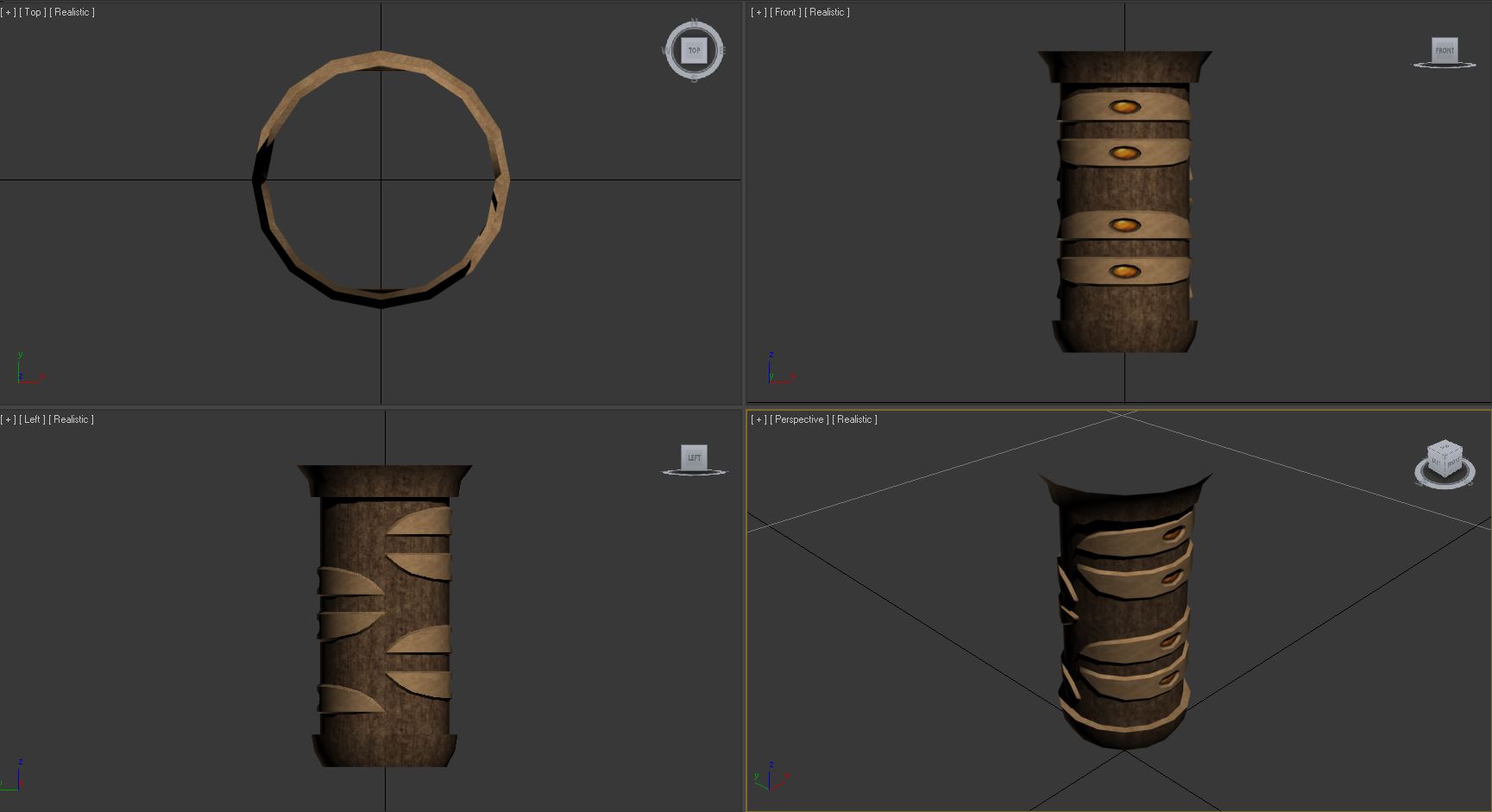Open the [Top] point-of-view viewport menu
Viewport: 1492px width, 812px height.
tap(33, 12)
